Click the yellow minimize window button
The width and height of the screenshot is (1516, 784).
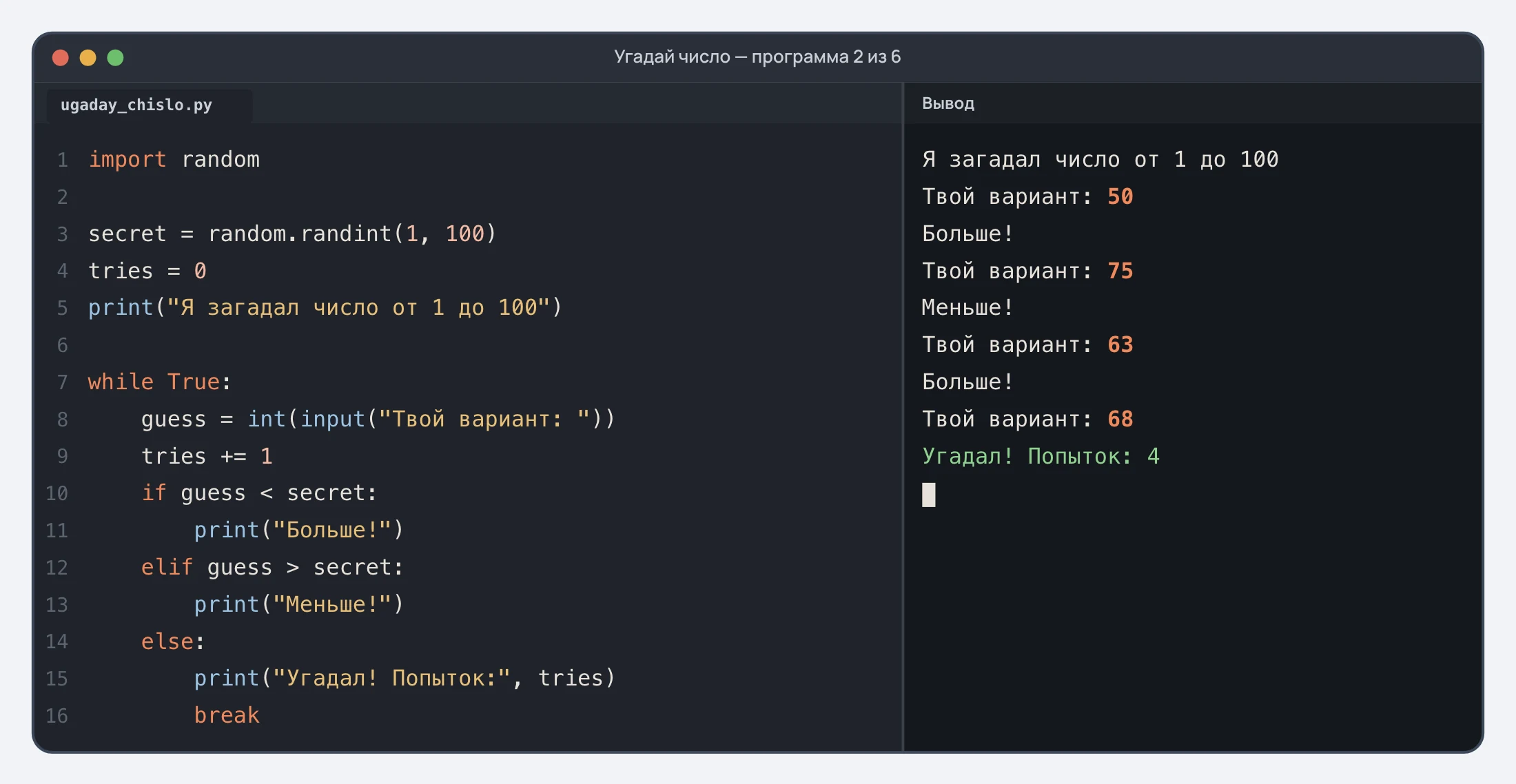click(88, 58)
